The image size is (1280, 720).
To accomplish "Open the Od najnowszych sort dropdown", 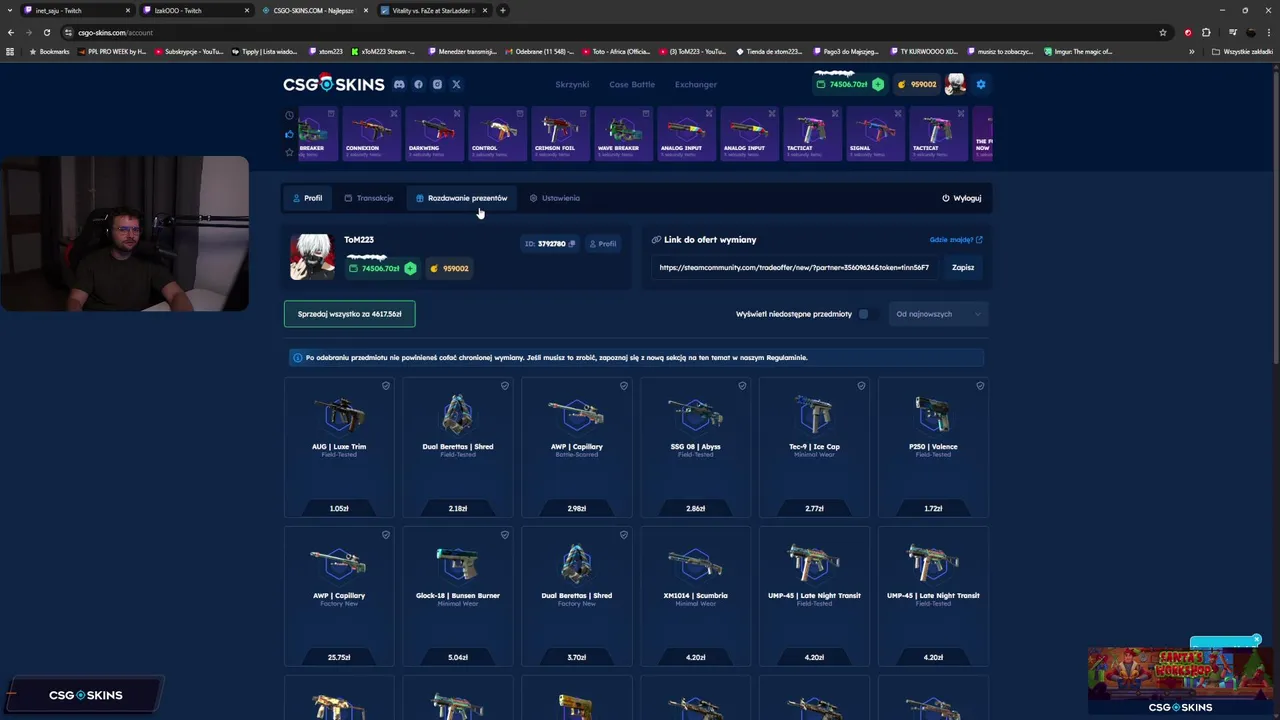I will [x=938, y=314].
